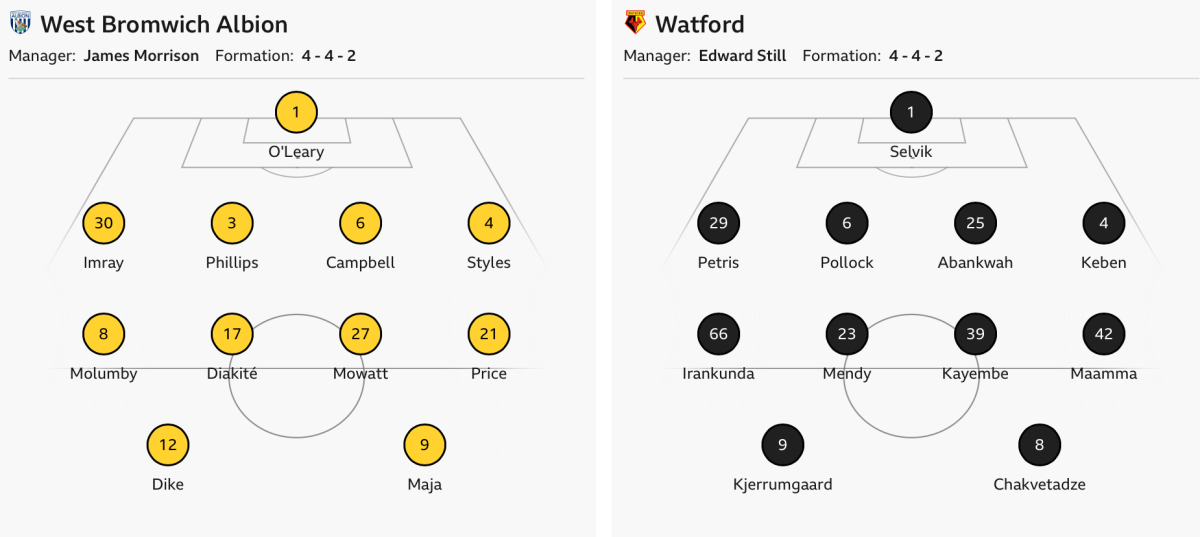1200x537 pixels.
Task: Select Watford goalkeeper Selvik number 1
Action: (911, 112)
